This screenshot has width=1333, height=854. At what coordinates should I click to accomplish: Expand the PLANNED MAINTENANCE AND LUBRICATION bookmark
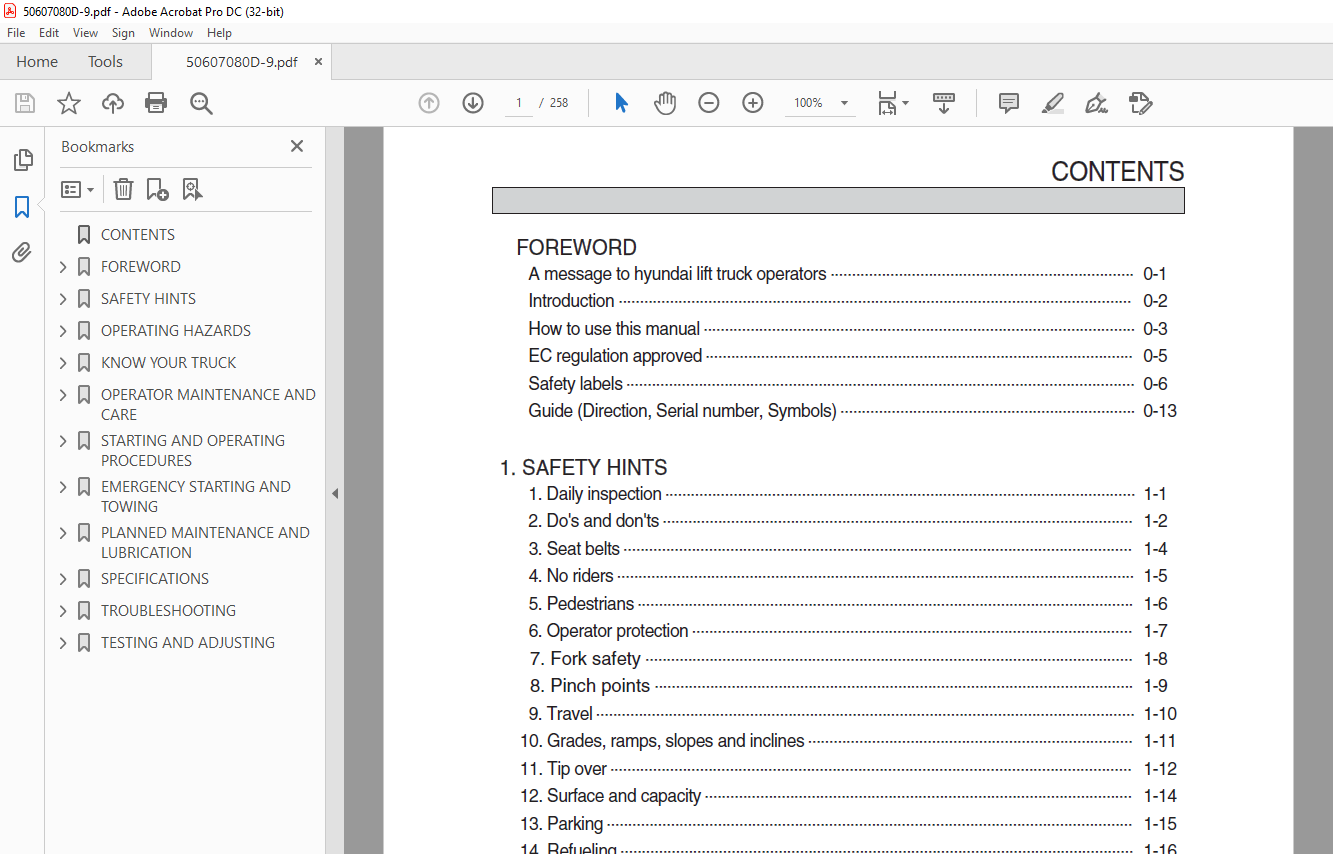point(63,533)
